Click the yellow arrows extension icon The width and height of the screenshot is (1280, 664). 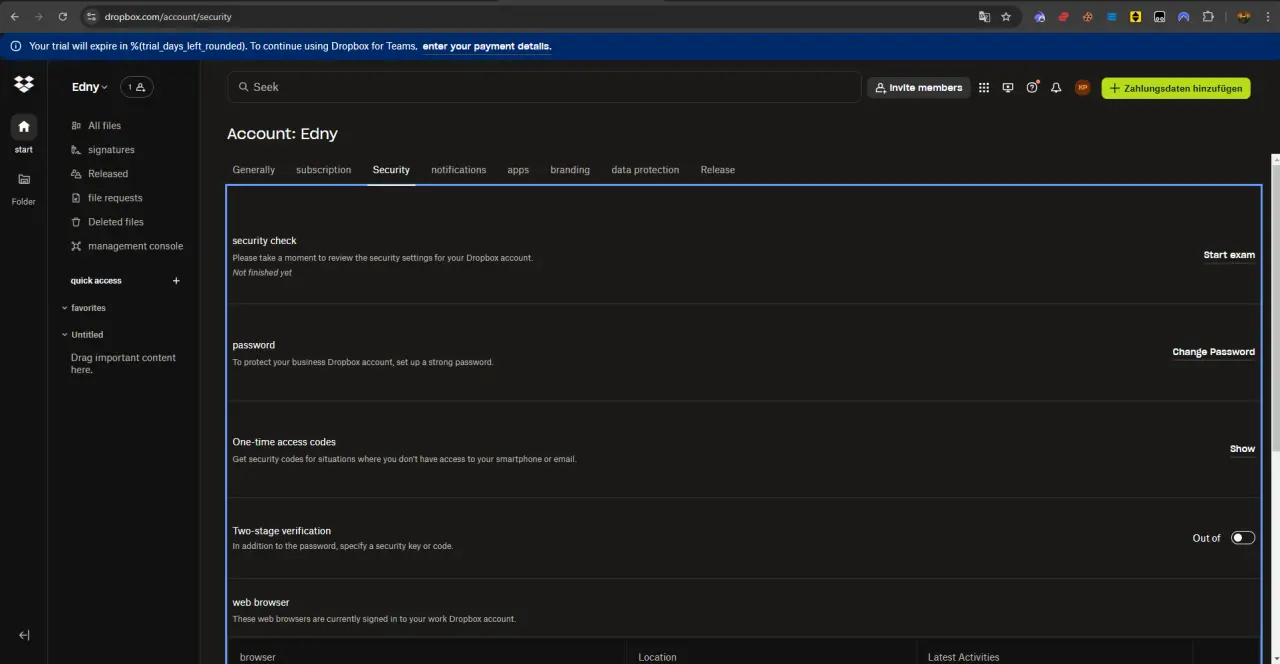1136,17
